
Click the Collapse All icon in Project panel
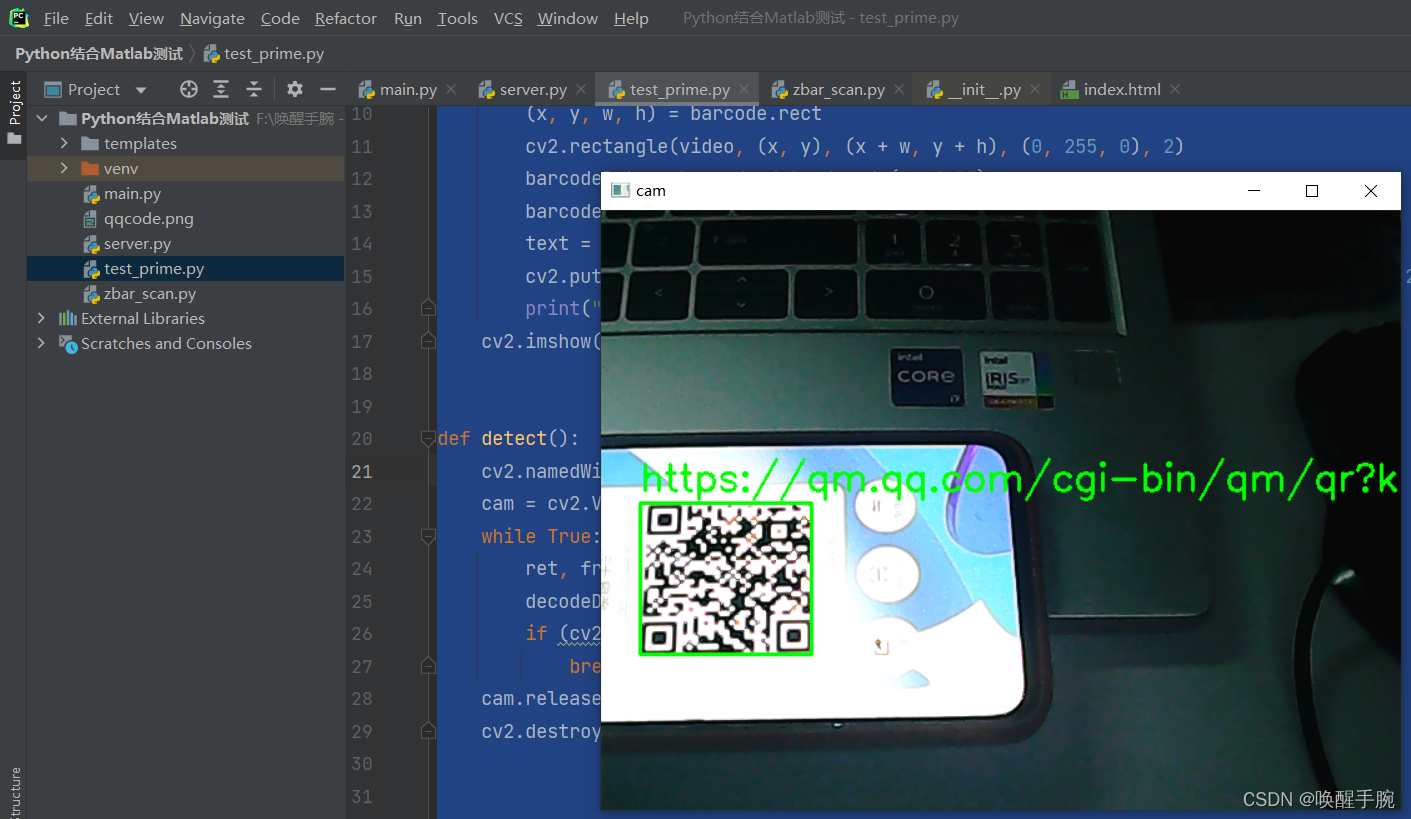[254, 90]
